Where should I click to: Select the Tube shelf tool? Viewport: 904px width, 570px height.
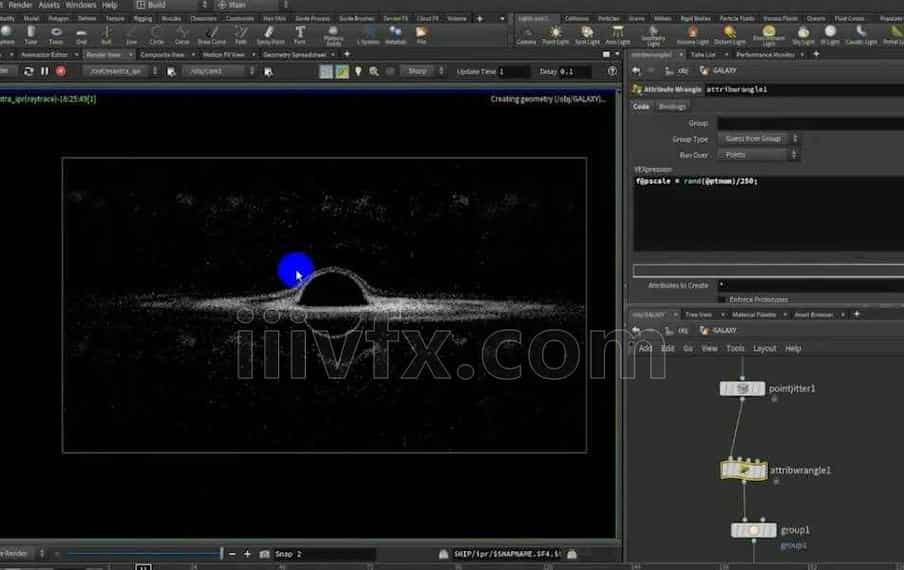pyautogui.click(x=31, y=35)
